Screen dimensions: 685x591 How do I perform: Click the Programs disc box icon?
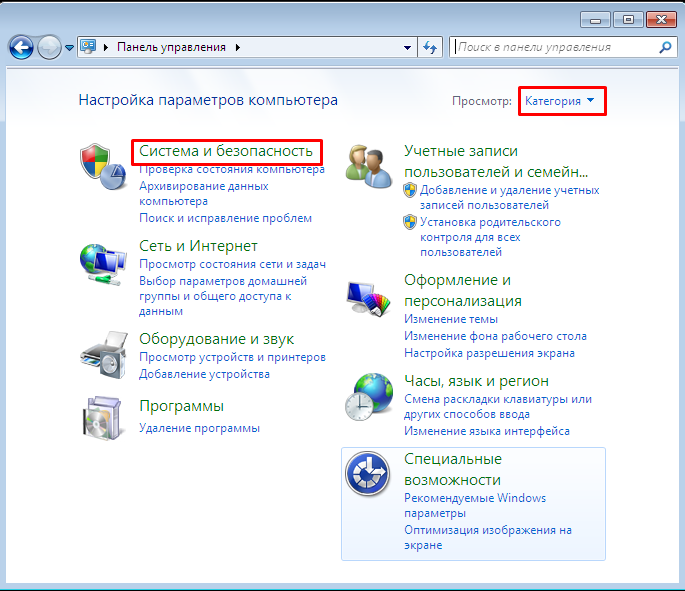pyautogui.click(x=102, y=418)
